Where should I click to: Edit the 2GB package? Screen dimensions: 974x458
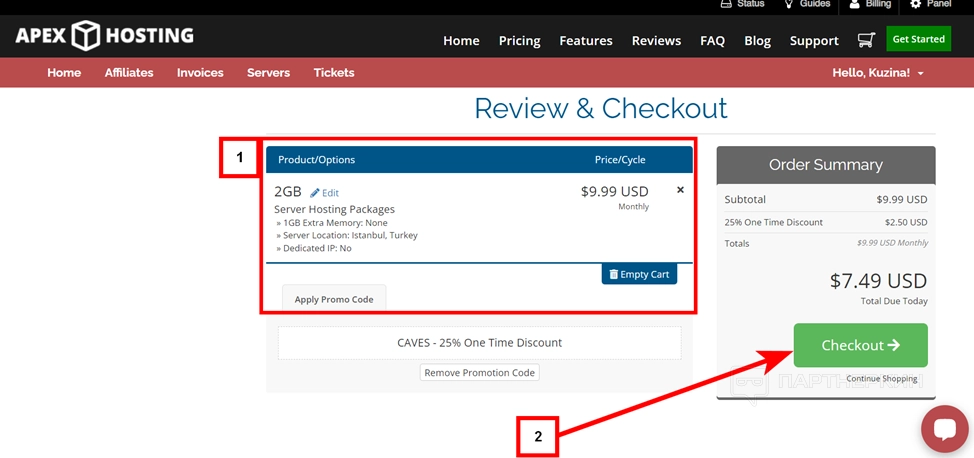coord(324,193)
